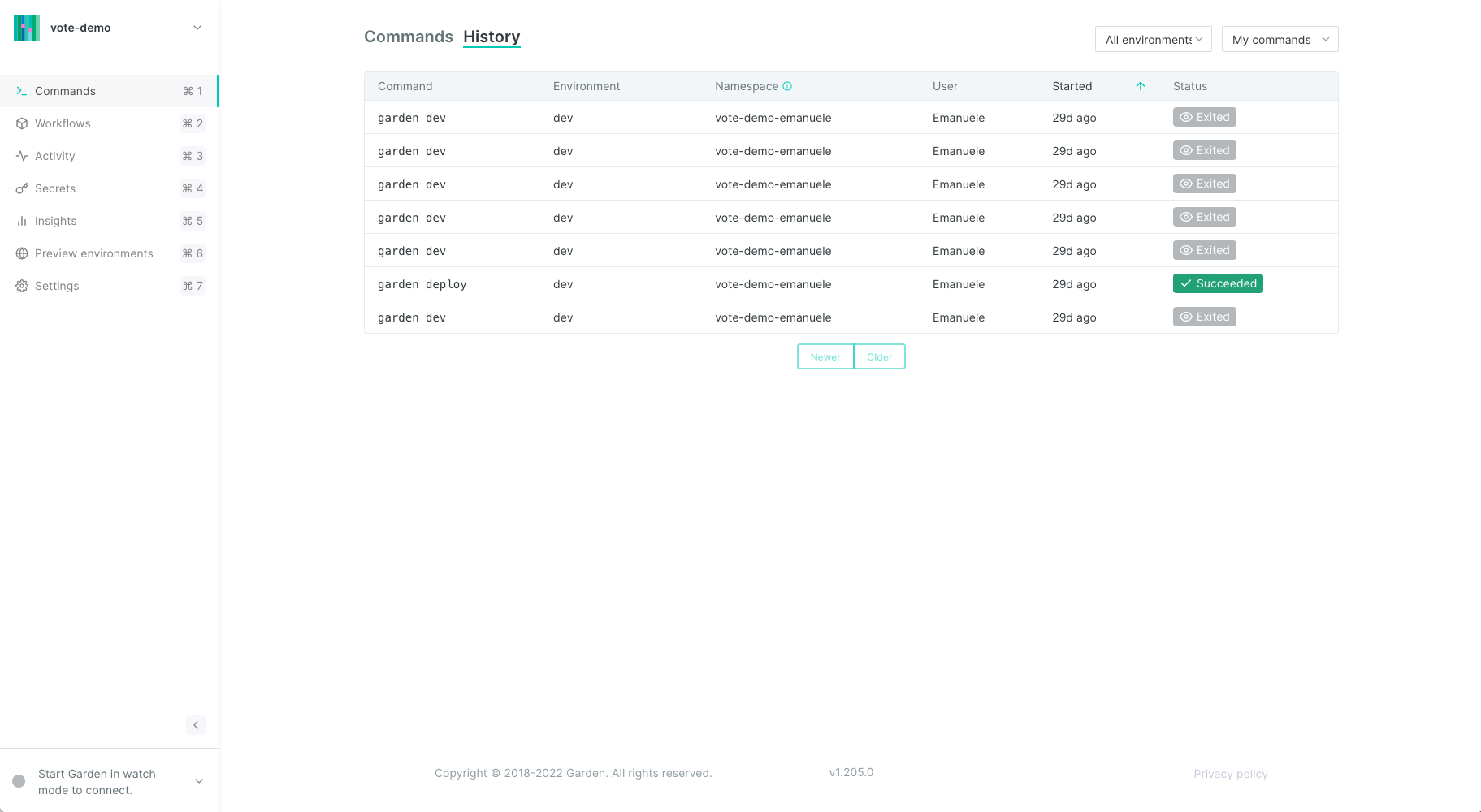Open the Privacy policy link
This screenshot has width=1481, height=812.
1230,774
